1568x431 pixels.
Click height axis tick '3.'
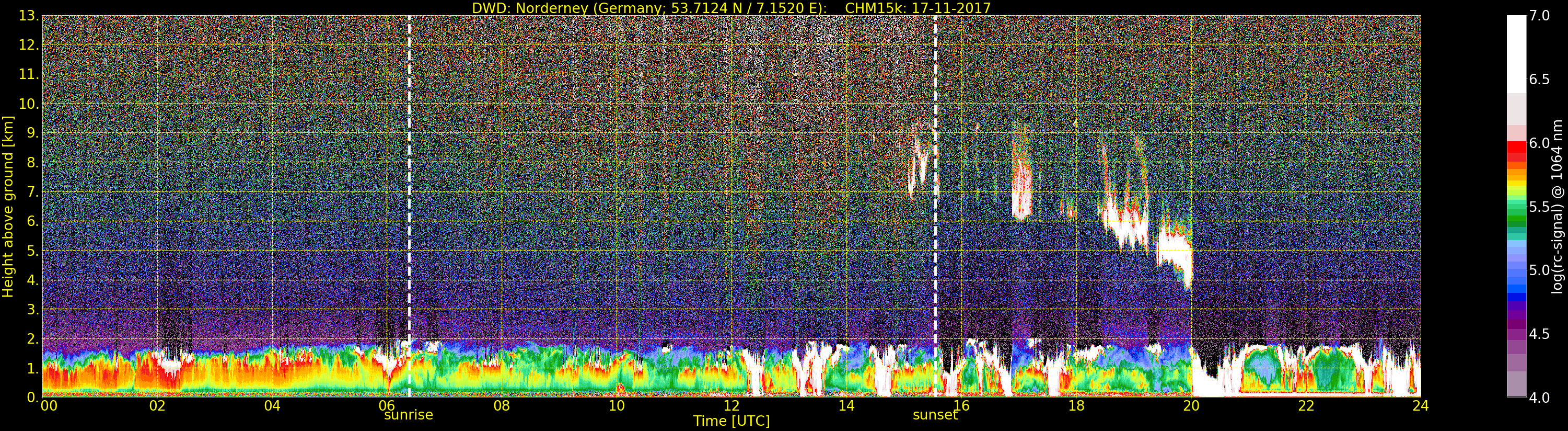[33, 309]
